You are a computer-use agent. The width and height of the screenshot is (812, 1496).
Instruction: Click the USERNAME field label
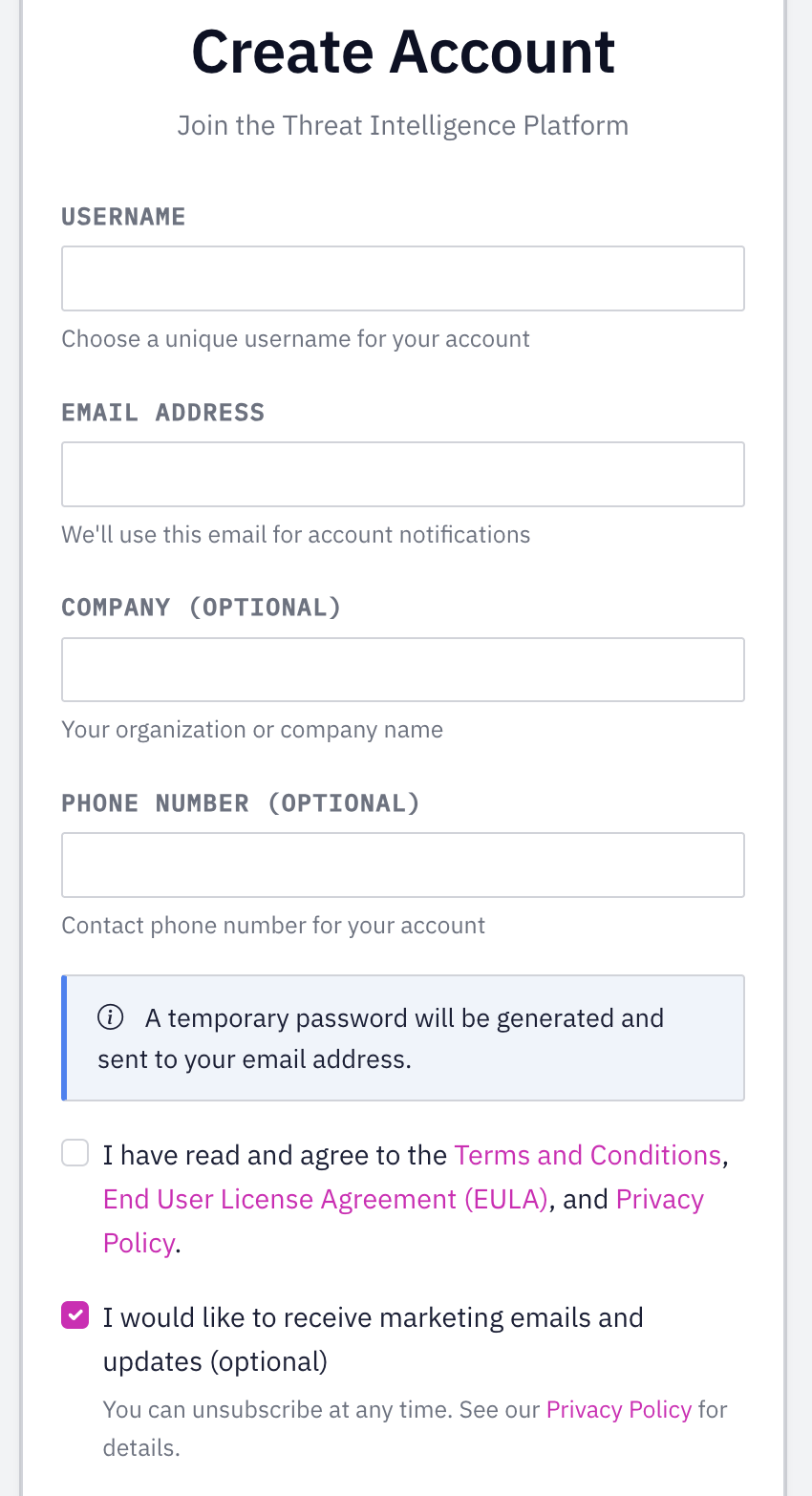(123, 217)
